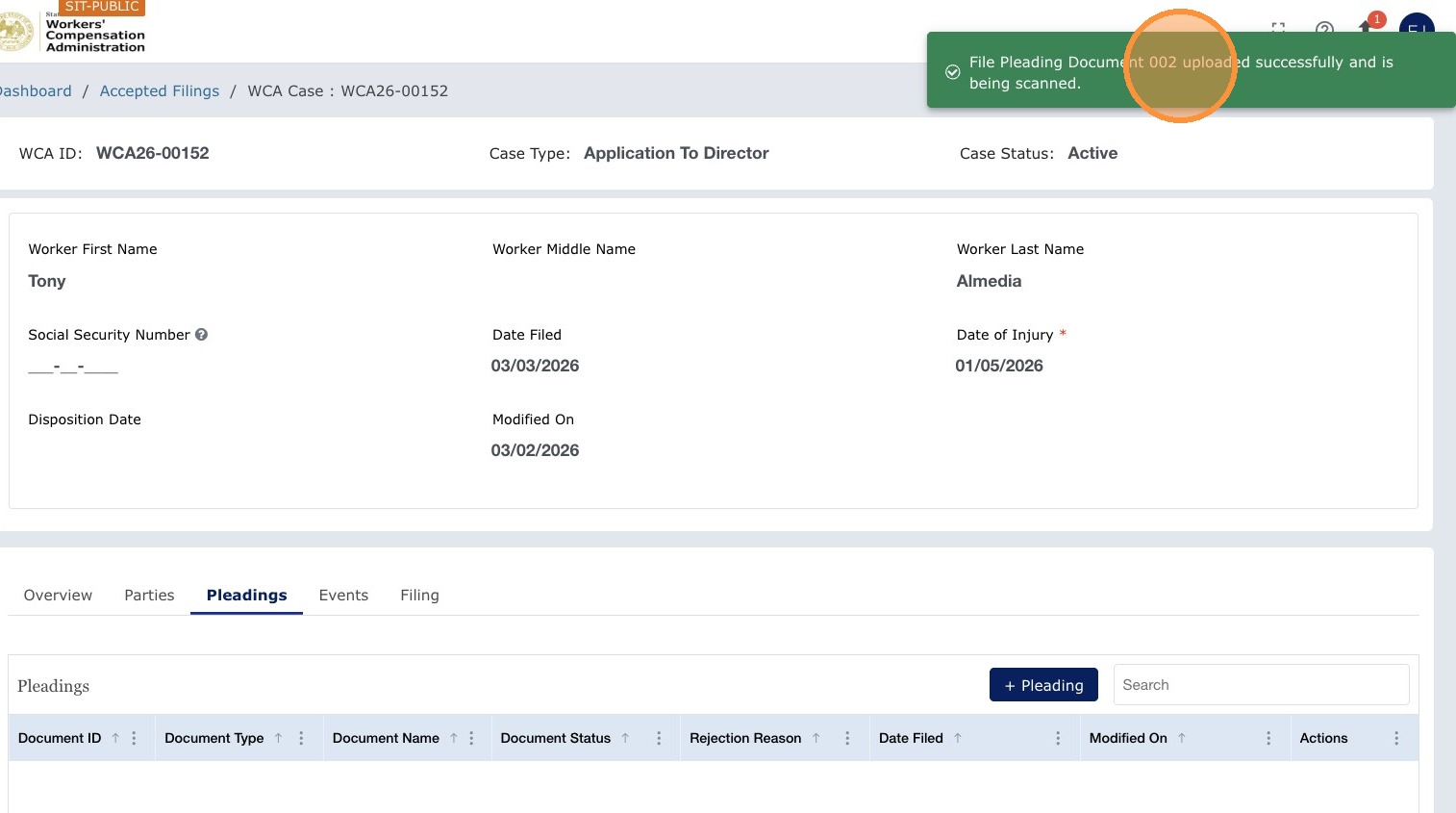Click the Document Name column header text

(x=386, y=738)
